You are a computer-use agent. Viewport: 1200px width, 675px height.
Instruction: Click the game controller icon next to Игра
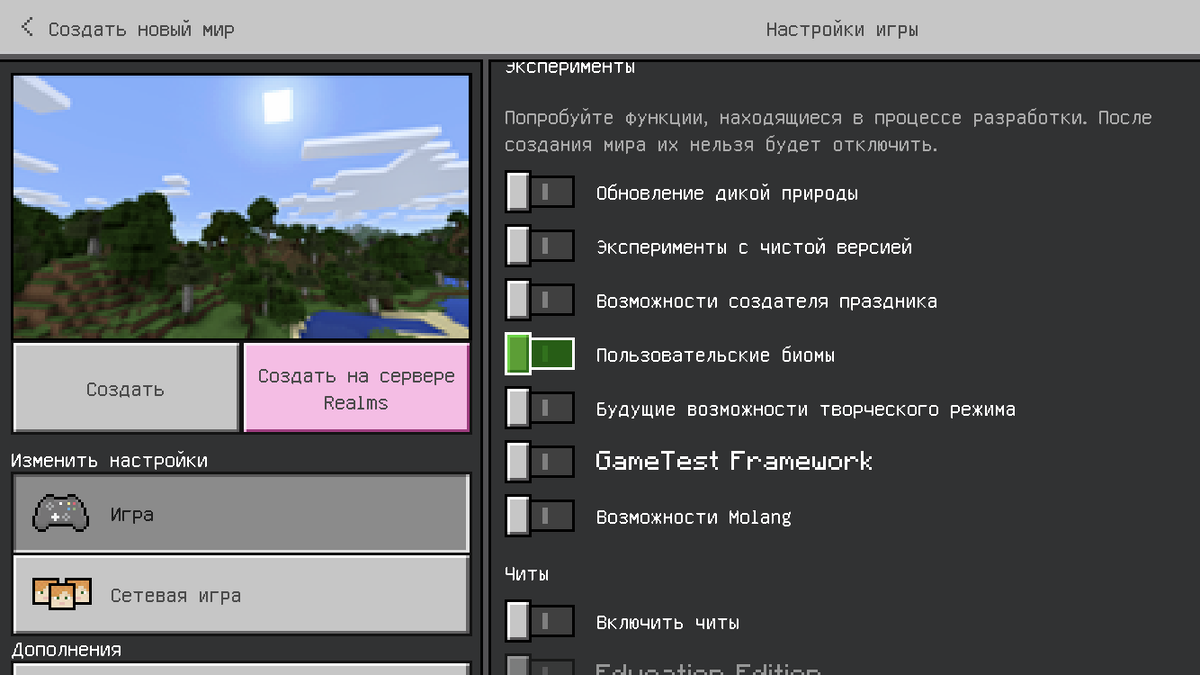point(61,514)
